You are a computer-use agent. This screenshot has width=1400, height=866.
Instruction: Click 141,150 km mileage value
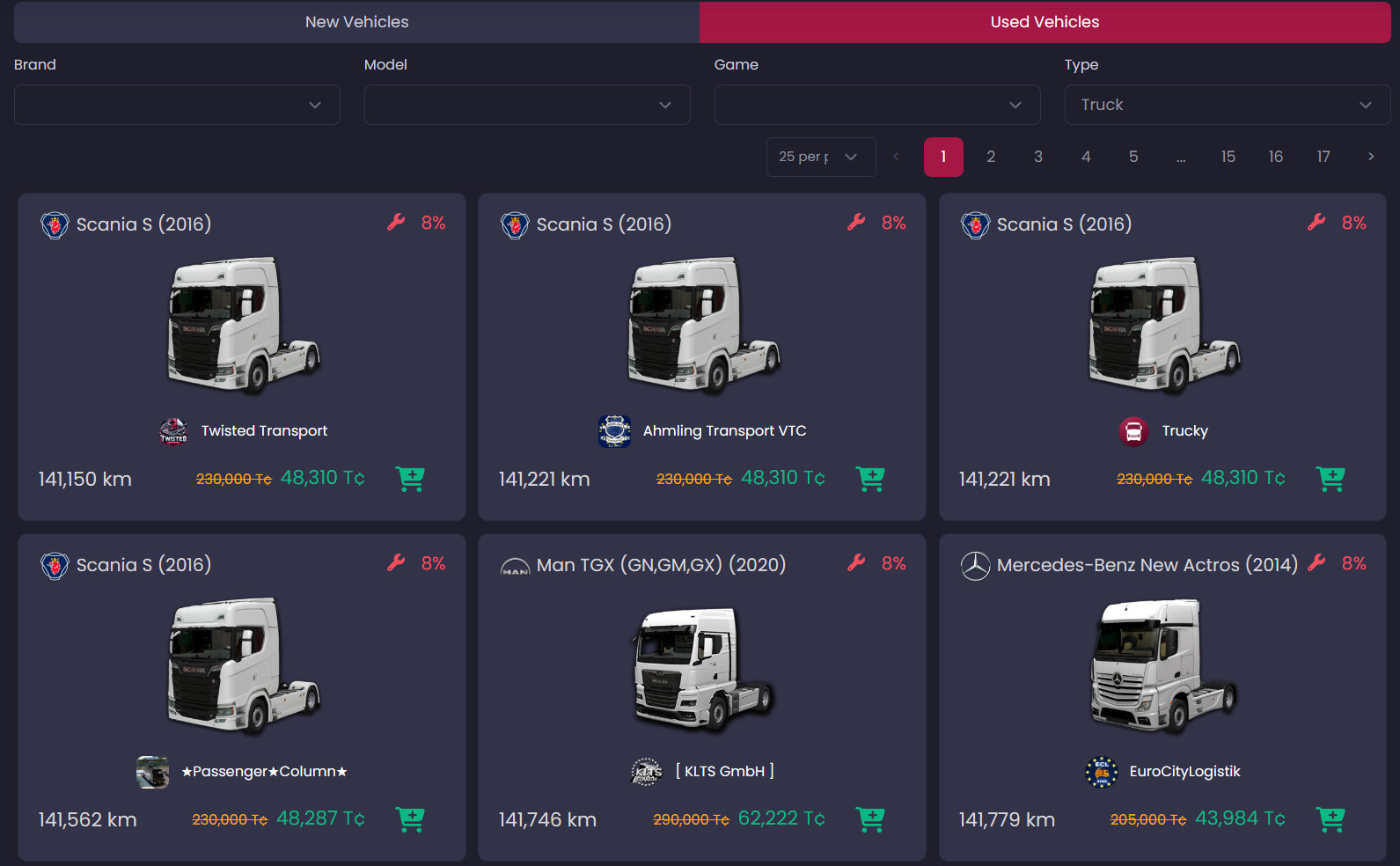[x=84, y=480]
